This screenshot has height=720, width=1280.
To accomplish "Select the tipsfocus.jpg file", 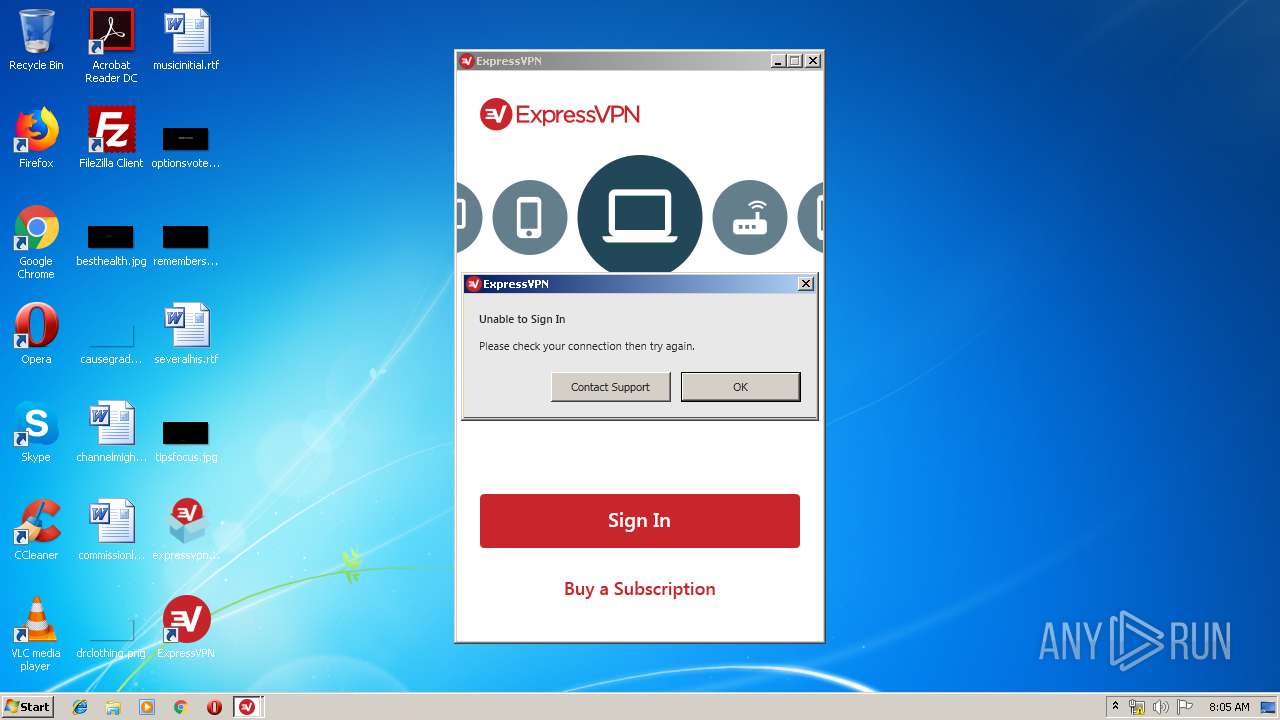I will (x=186, y=440).
